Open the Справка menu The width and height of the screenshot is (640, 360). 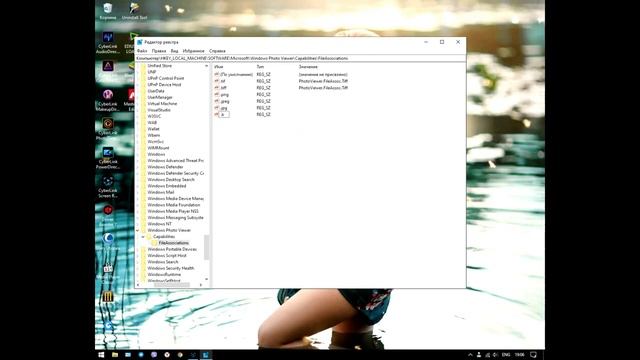(x=217, y=51)
